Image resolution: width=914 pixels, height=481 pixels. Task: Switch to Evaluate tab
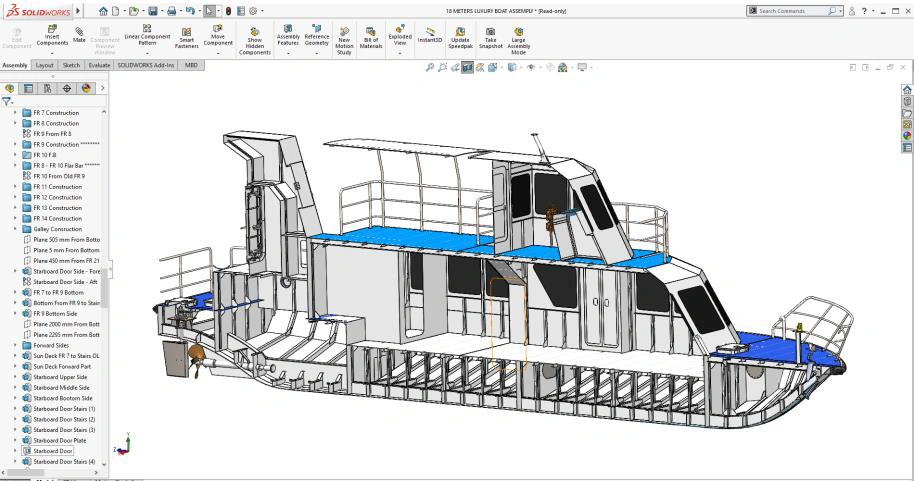click(99, 65)
